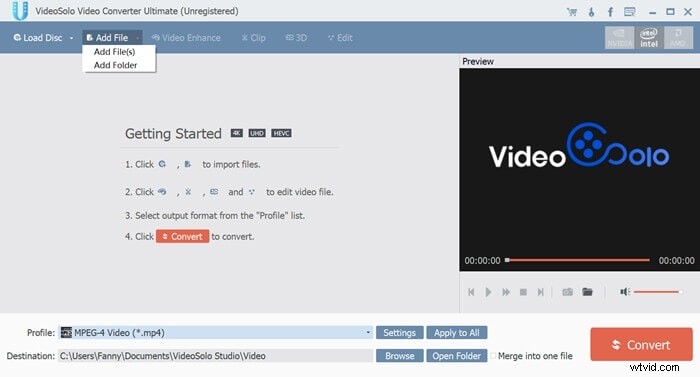
Task: Click Open Folder button
Action: coord(457,356)
